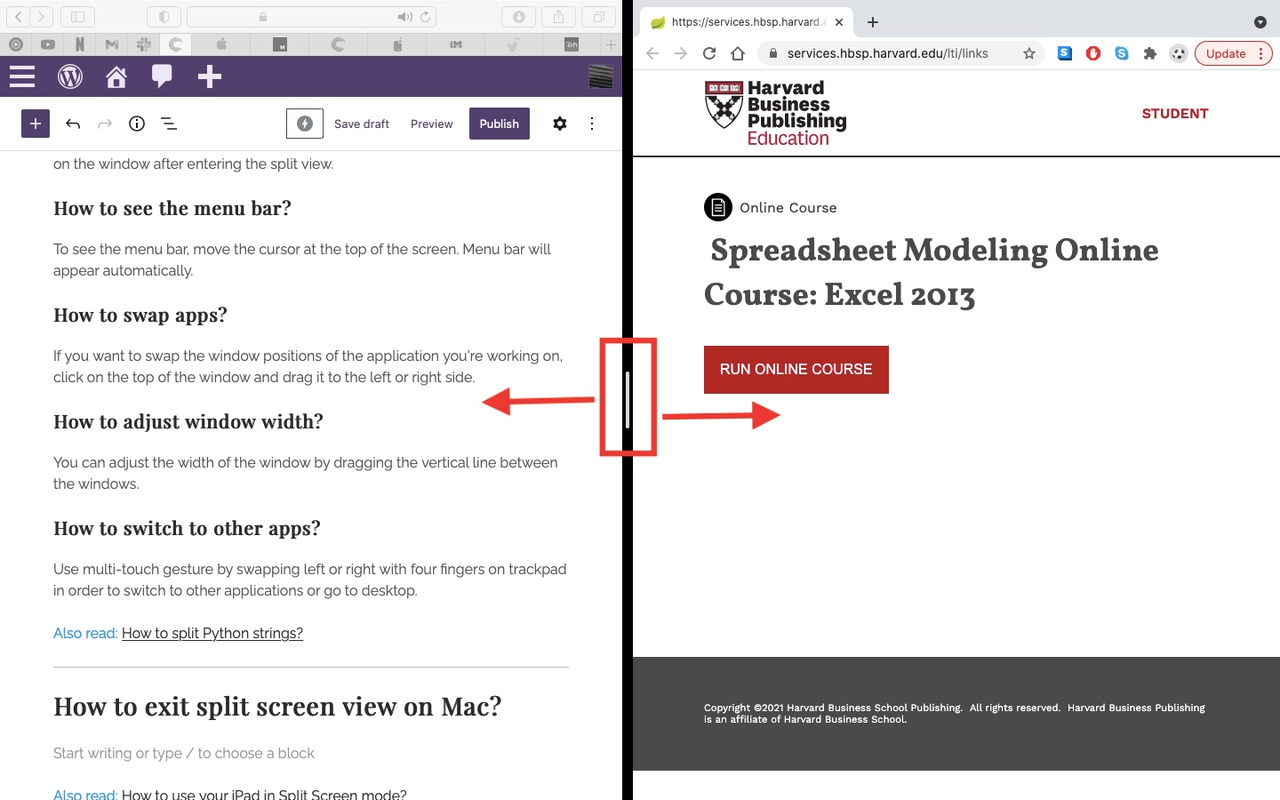Open the Chrome extensions puzzle piece icon
1280x800 pixels.
pyautogui.click(x=1150, y=53)
